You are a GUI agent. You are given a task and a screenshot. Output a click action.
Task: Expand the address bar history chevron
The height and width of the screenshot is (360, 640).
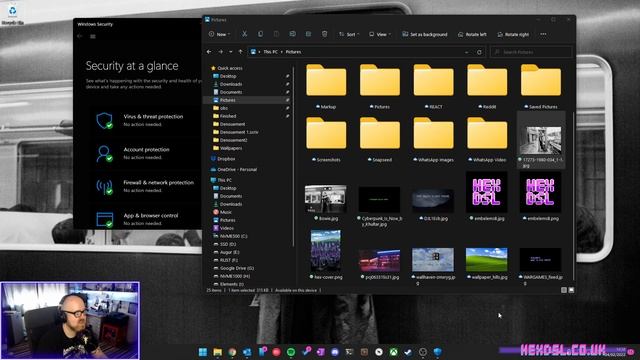(467, 52)
